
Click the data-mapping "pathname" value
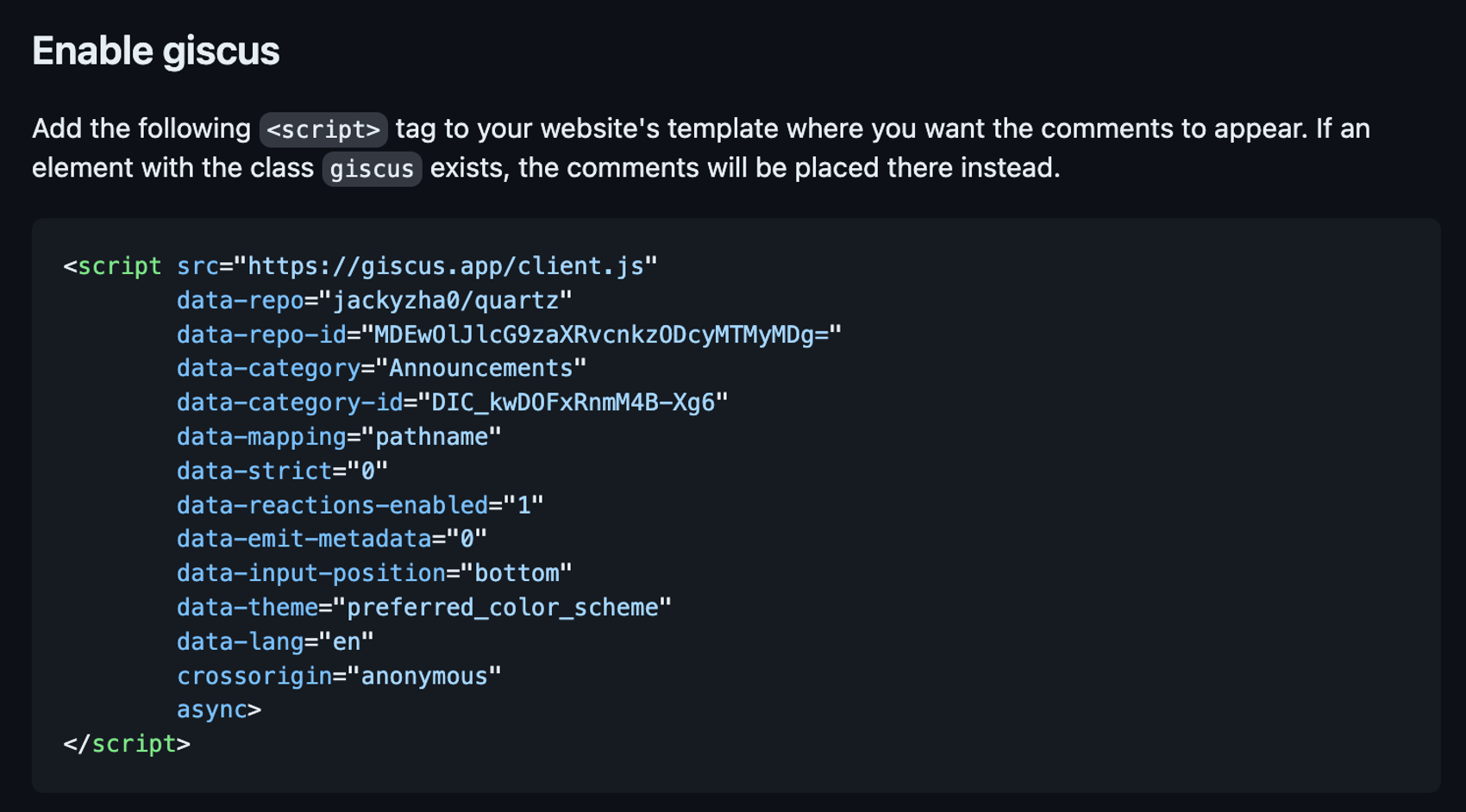point(431,437)
